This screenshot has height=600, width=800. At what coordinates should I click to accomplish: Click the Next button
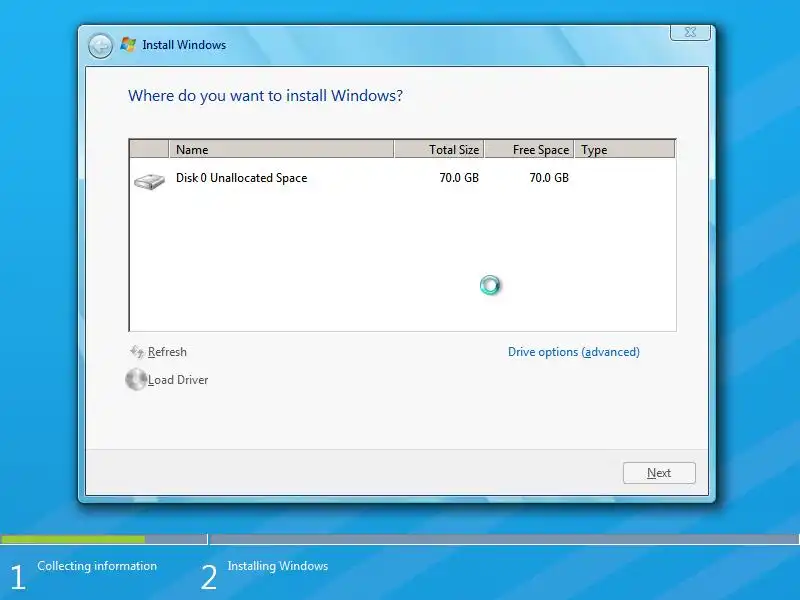(659, 473)
